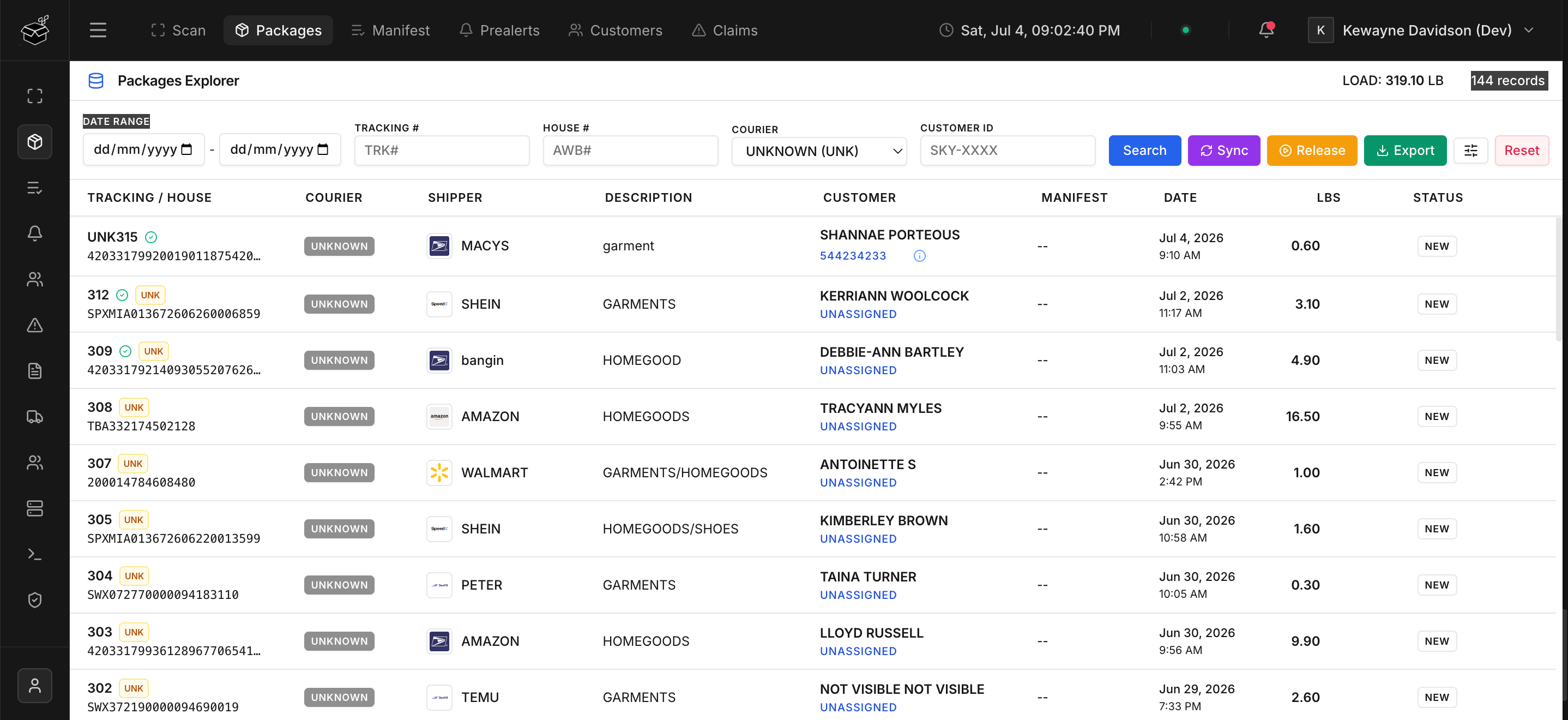Click the UNK tag on row 308
Screen dimensions: 1568x720
click(134, 407)
